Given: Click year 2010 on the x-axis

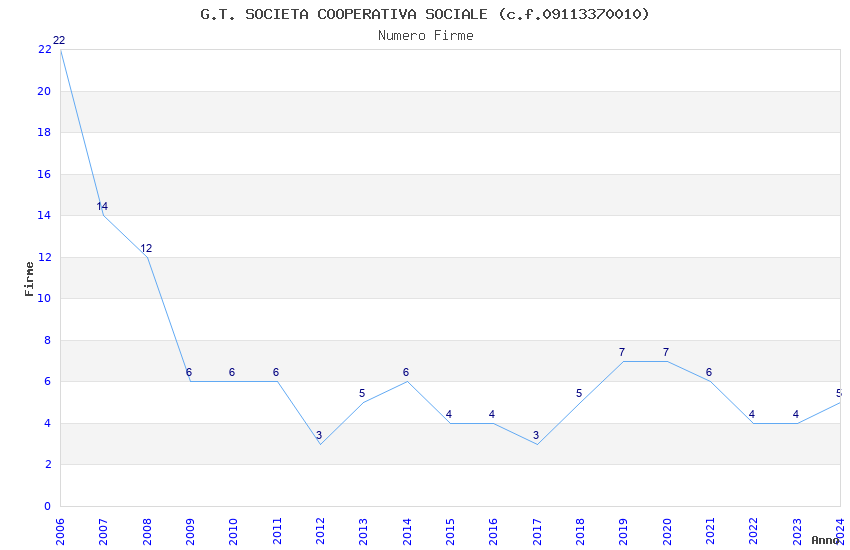Looking at the screenshot, I should (233, 532).
